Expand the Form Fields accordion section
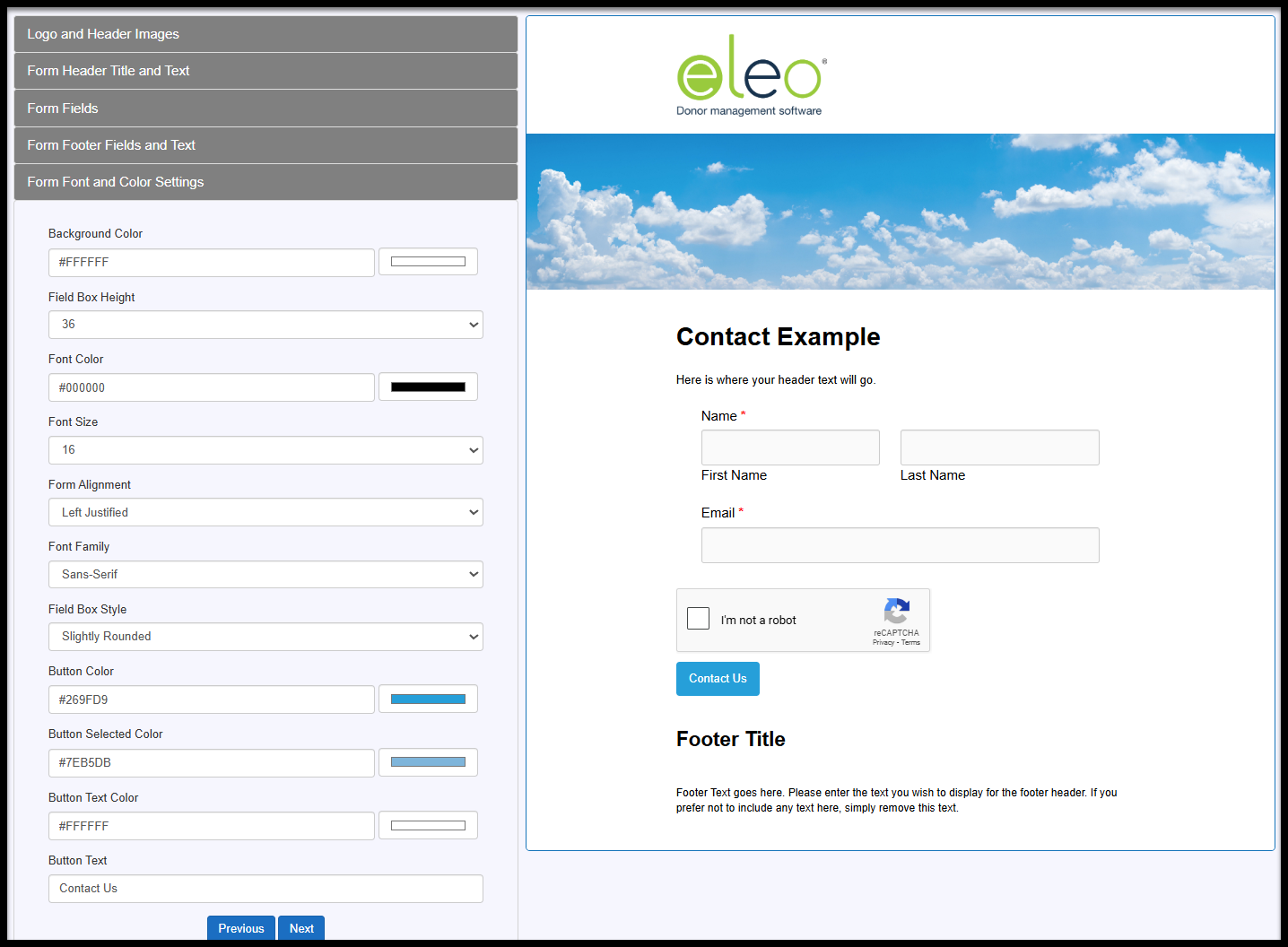The height and width of the screenshot is (947, 1288). [265, 109]
